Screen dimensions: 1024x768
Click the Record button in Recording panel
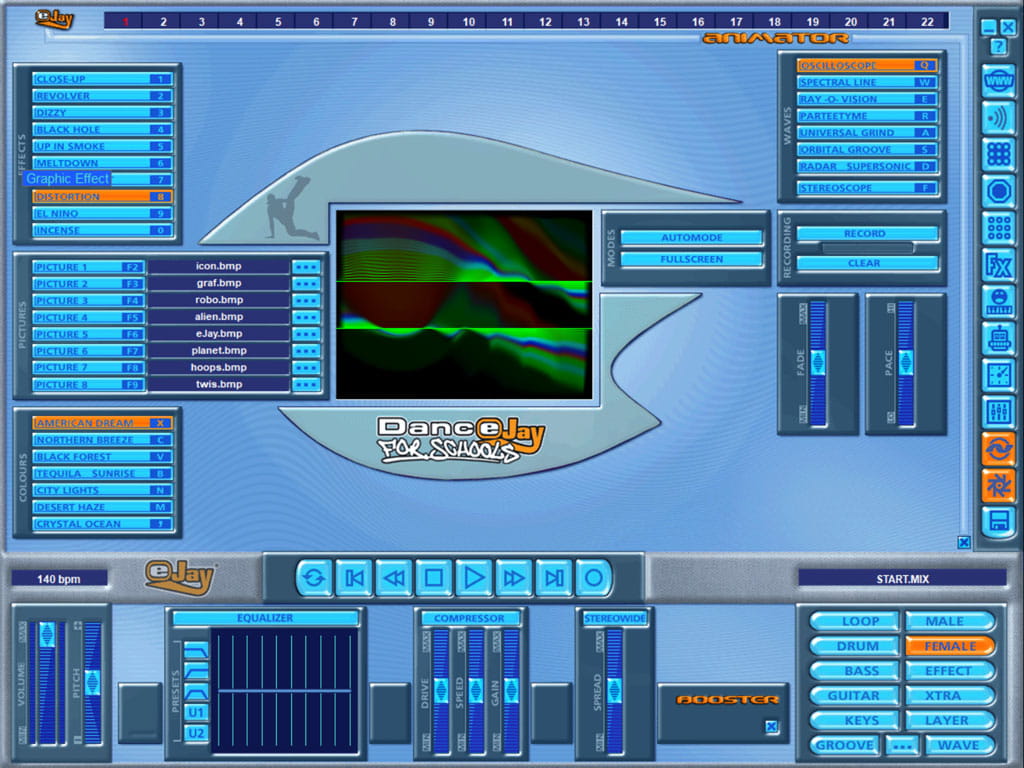865,233
